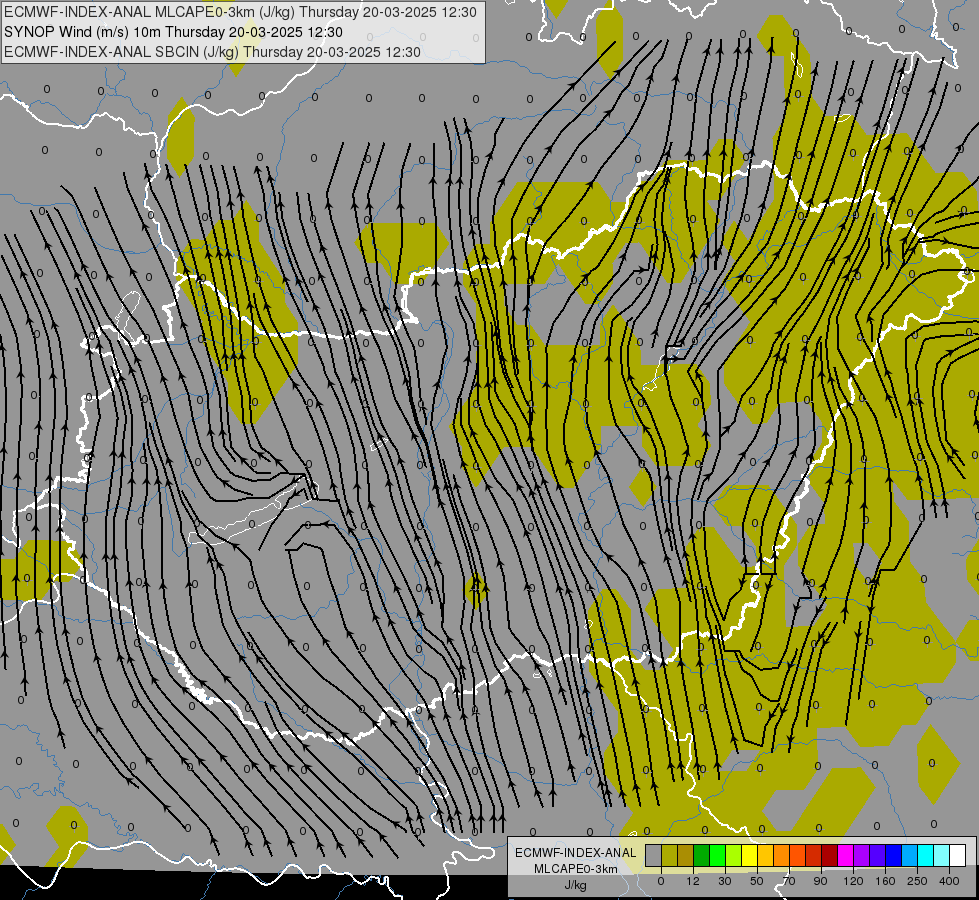Image resolution: width=979 pixels, height=900 pixels.
Task: Click the 90 value on the scale
Action: 820,881
